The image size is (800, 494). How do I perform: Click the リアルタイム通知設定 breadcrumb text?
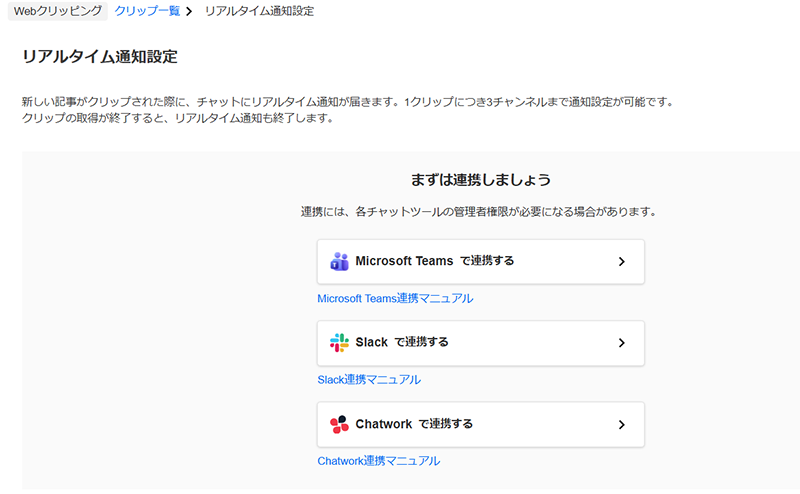pos(260,11)
